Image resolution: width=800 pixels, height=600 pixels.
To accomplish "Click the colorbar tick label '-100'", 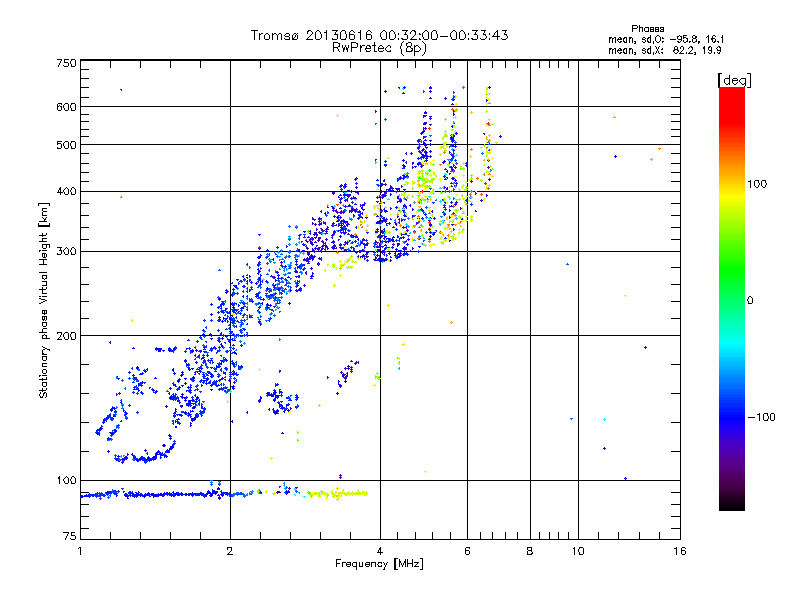I will pos(762,417).
